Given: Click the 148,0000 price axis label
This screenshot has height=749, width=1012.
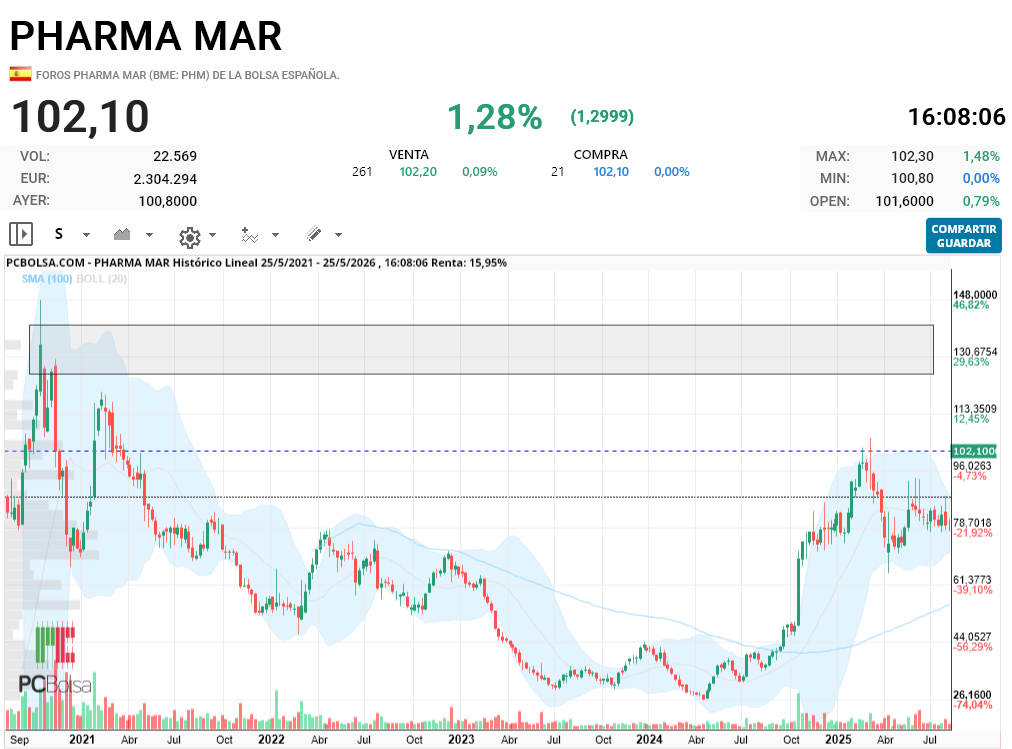Looking at the screenshot, I should tap(975, 295).
